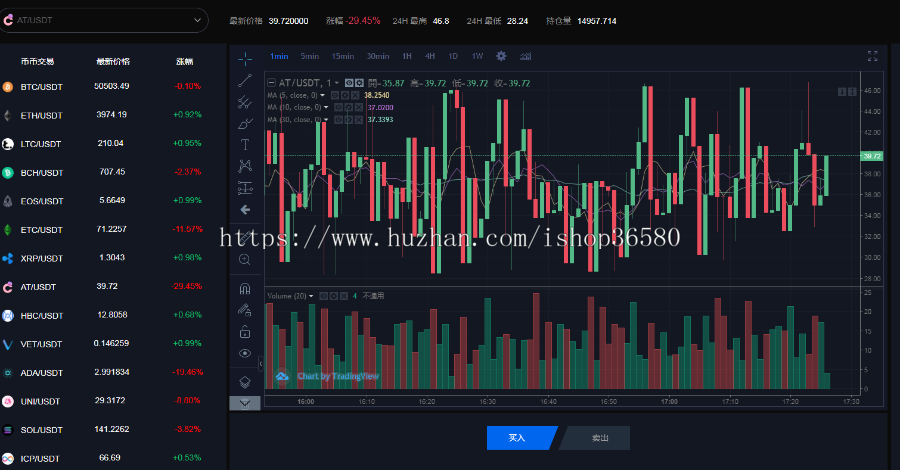Hide the MA (5, close, 0) line

(335, 95)
